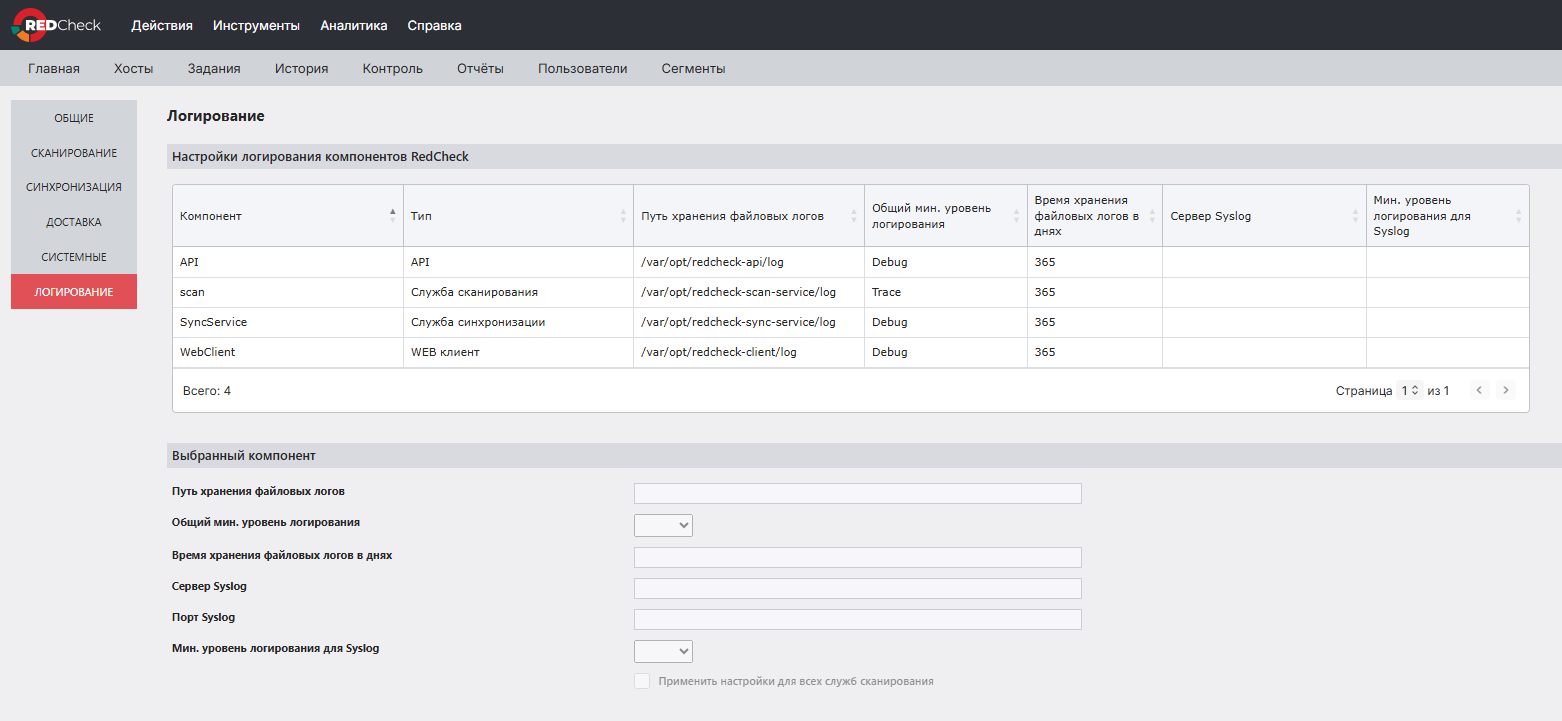
Task: Select the WebClient component row
Action: pos(850,352)
